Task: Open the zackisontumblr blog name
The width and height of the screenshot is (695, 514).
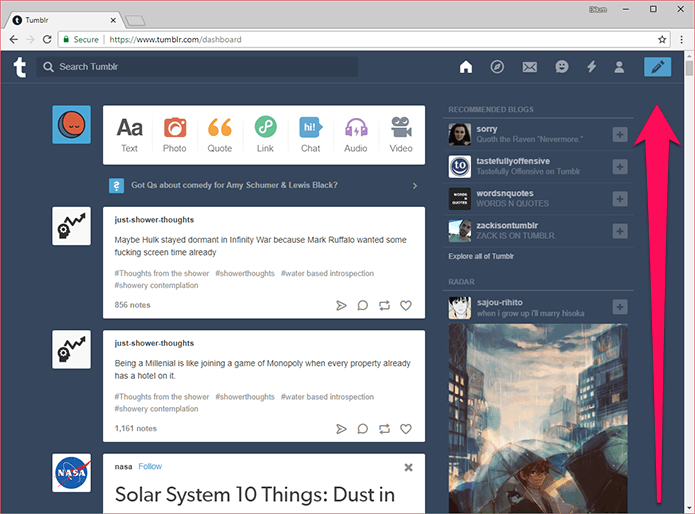Action: [507, 225]
